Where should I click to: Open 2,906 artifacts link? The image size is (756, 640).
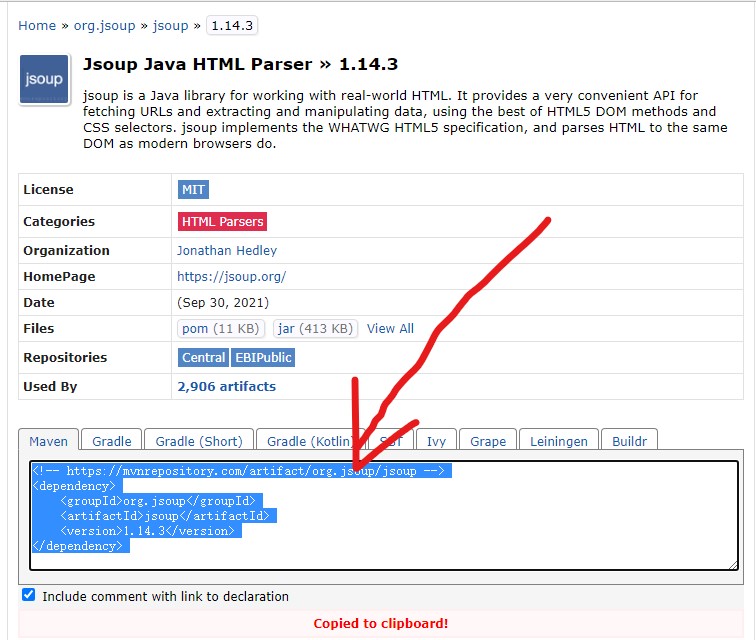[227, 386]
